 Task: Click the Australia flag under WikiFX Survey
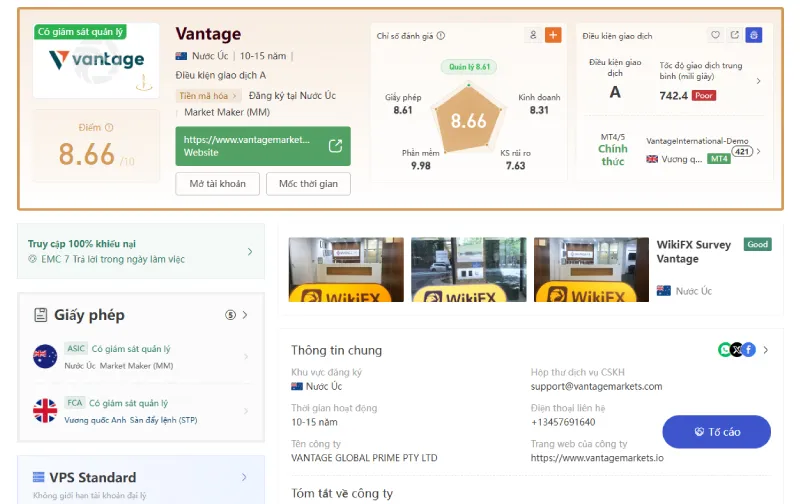pos(663,291)
